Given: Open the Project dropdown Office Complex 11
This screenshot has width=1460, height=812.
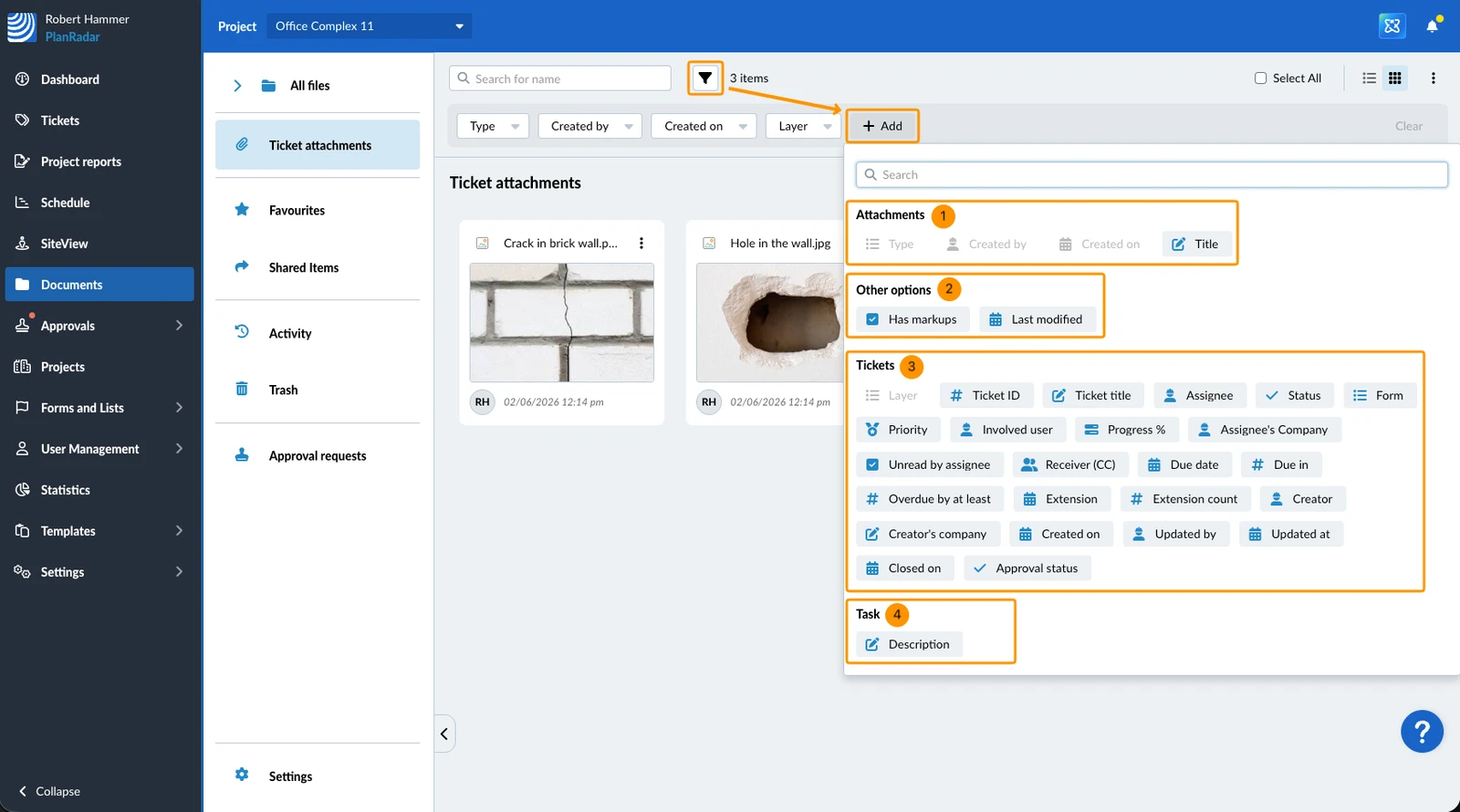Looking at the screenshot, I should tap(370, 26).
